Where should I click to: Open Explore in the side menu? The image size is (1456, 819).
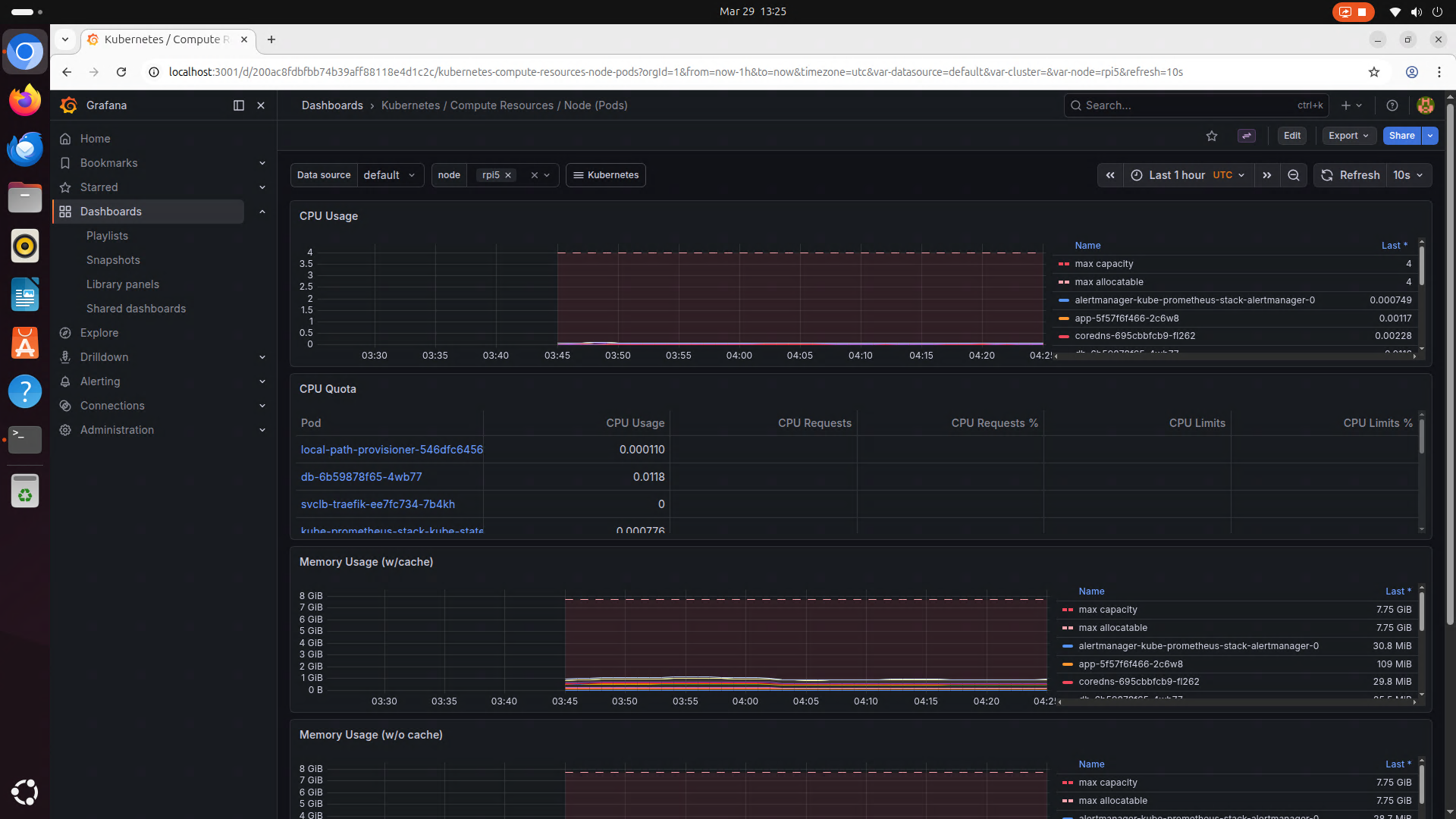pyautogui.click(x=99, y=333)
